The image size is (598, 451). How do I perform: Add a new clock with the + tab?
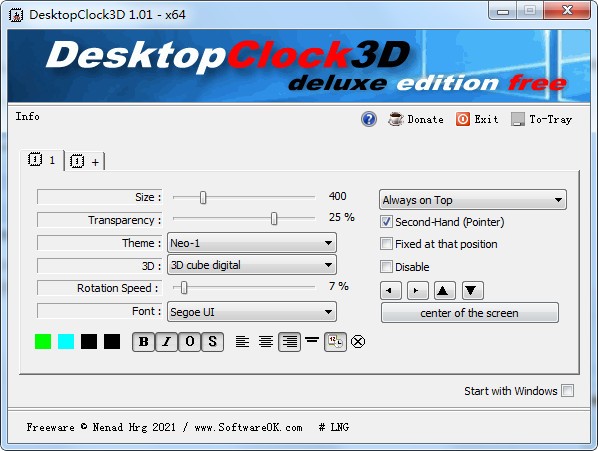pos(85,162)
